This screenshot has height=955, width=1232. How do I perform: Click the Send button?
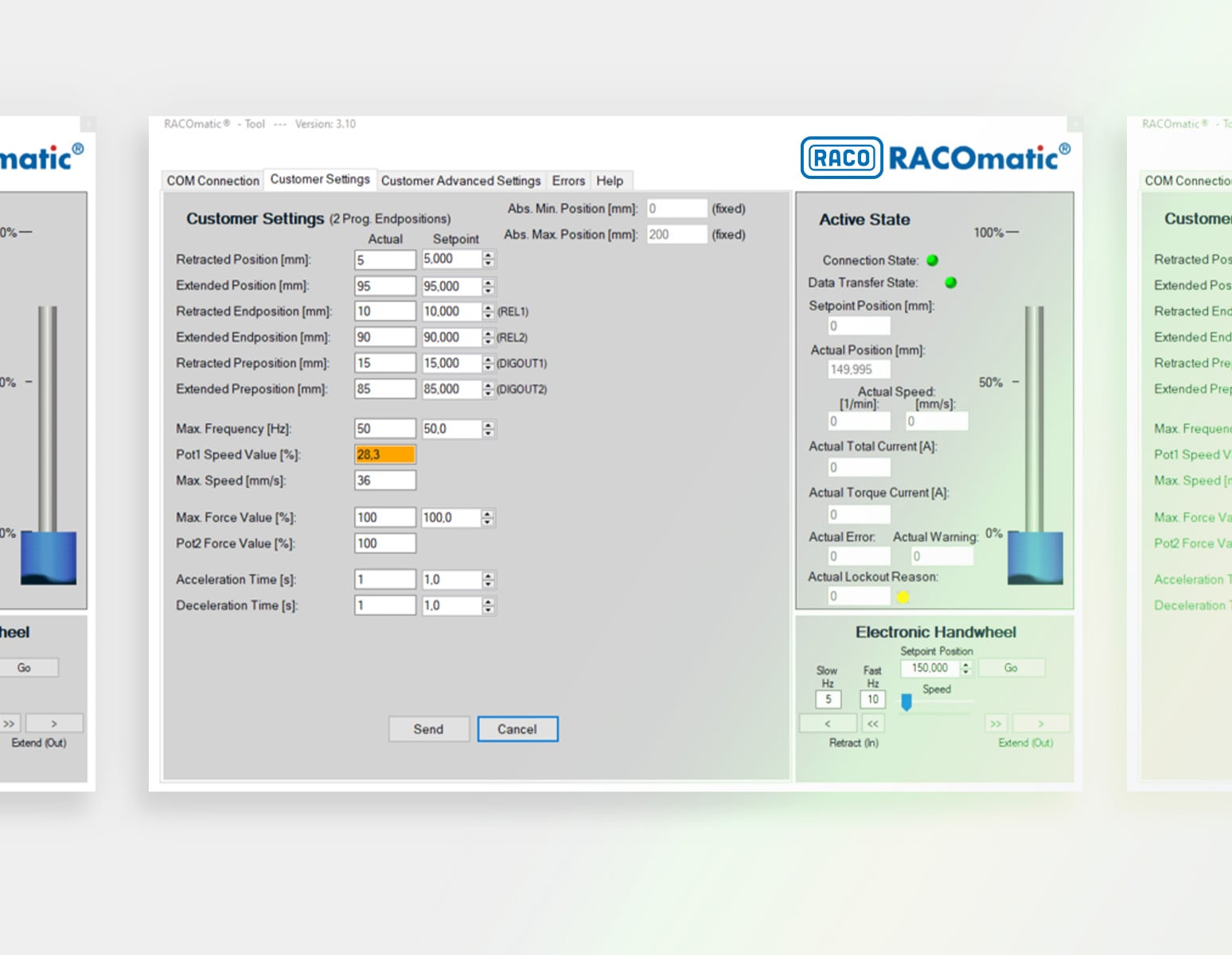pyautogui.click(x=428, y=729)
